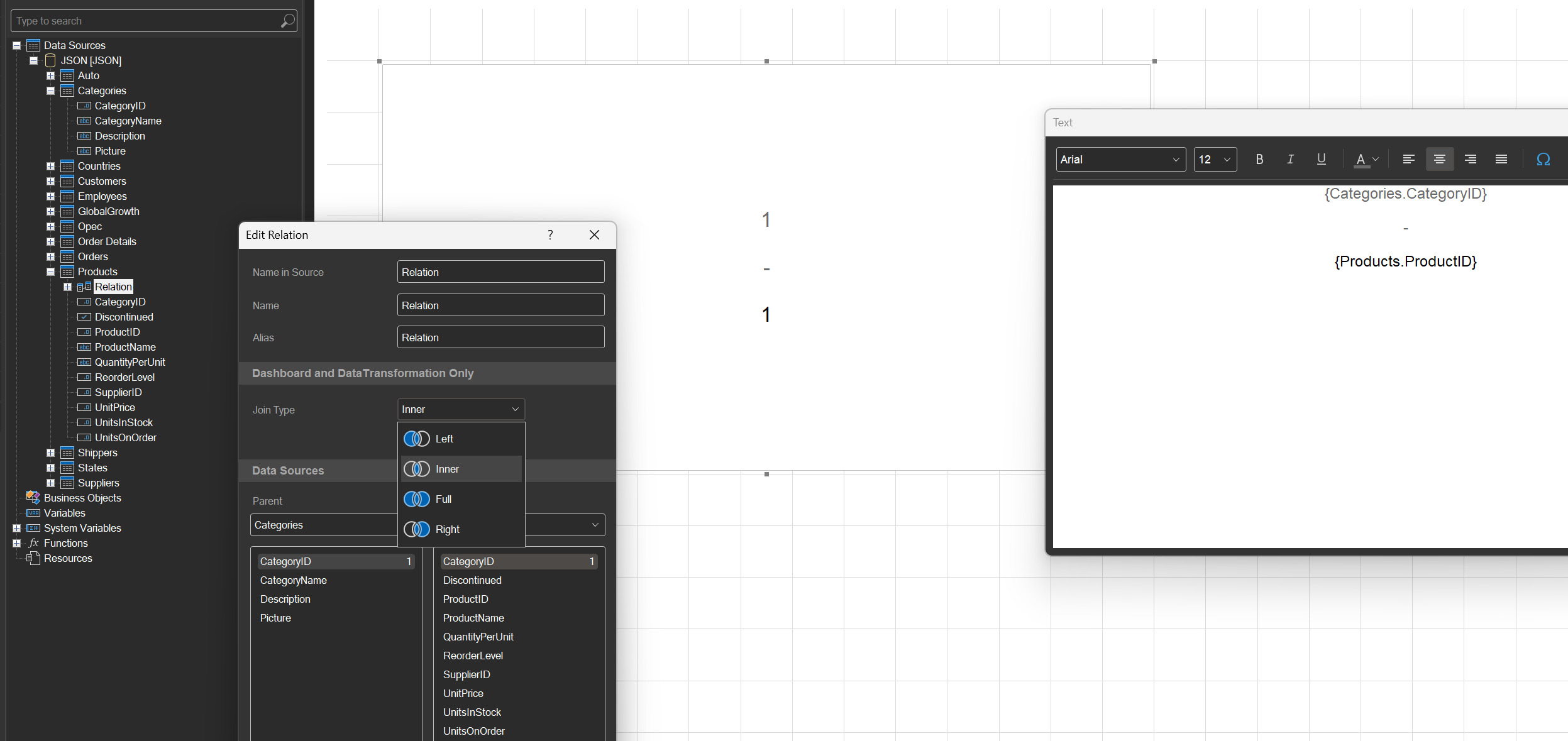Click the {Categories.CategoryID} expression text

(x=1406, y=194)
